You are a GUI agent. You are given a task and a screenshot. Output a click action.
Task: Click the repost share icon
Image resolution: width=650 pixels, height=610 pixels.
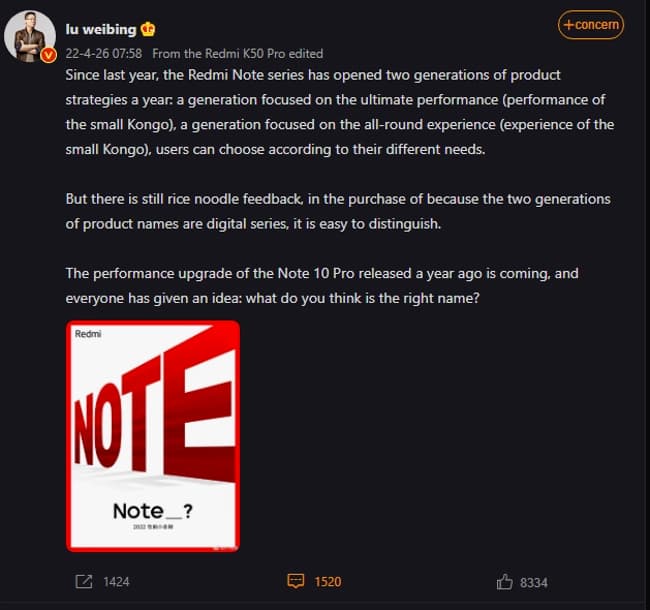[x=84, y=581]
